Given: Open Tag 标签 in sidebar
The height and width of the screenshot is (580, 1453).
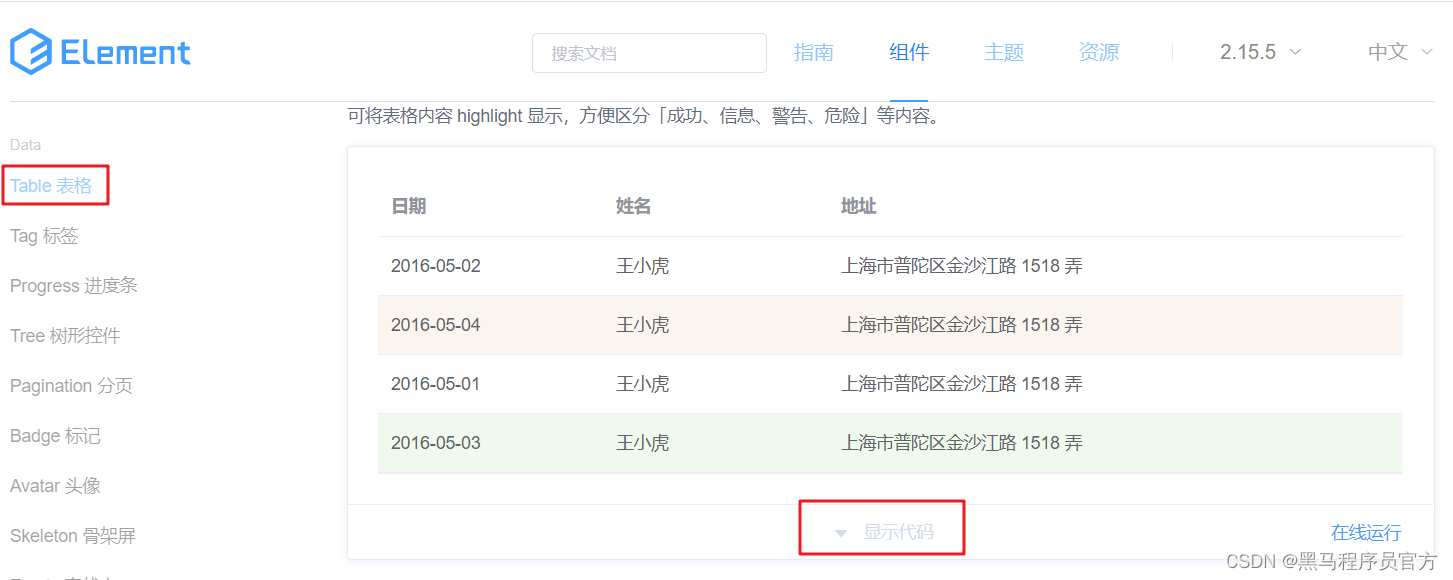Looking at the screenshot, I should tap(44, 236).
